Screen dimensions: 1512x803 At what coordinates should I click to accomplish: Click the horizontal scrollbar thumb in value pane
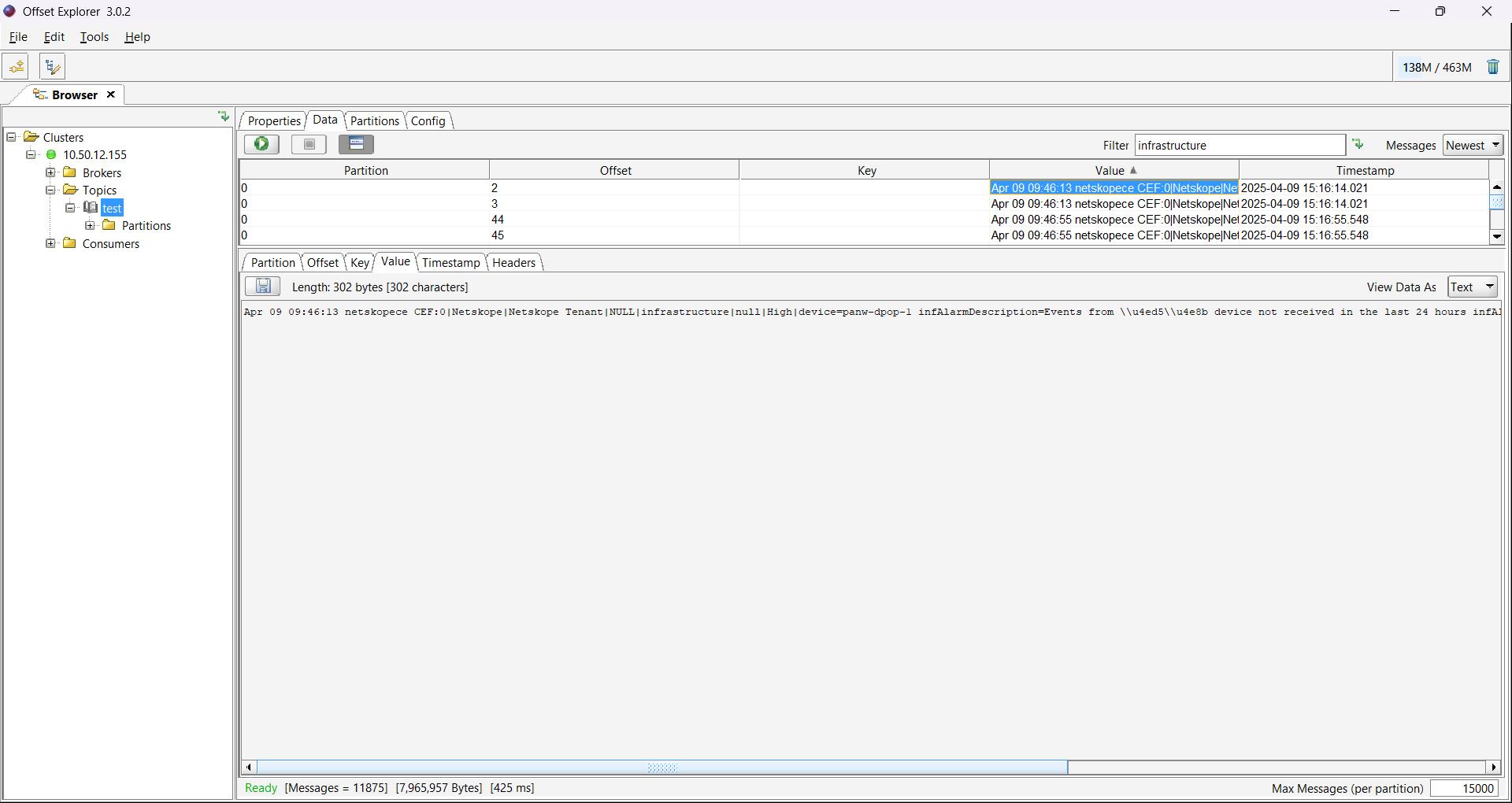point(662,767)
